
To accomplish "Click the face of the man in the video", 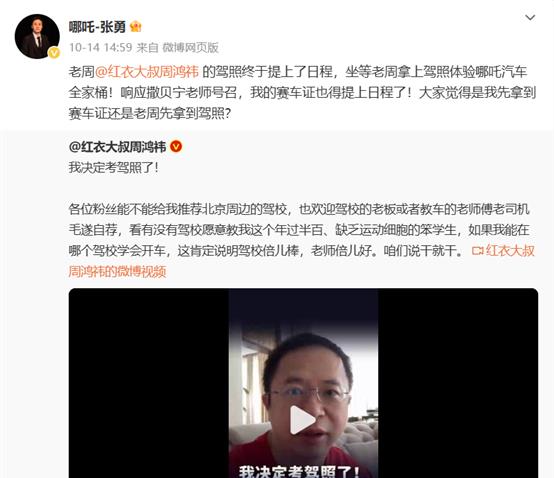I will [307, 392].
